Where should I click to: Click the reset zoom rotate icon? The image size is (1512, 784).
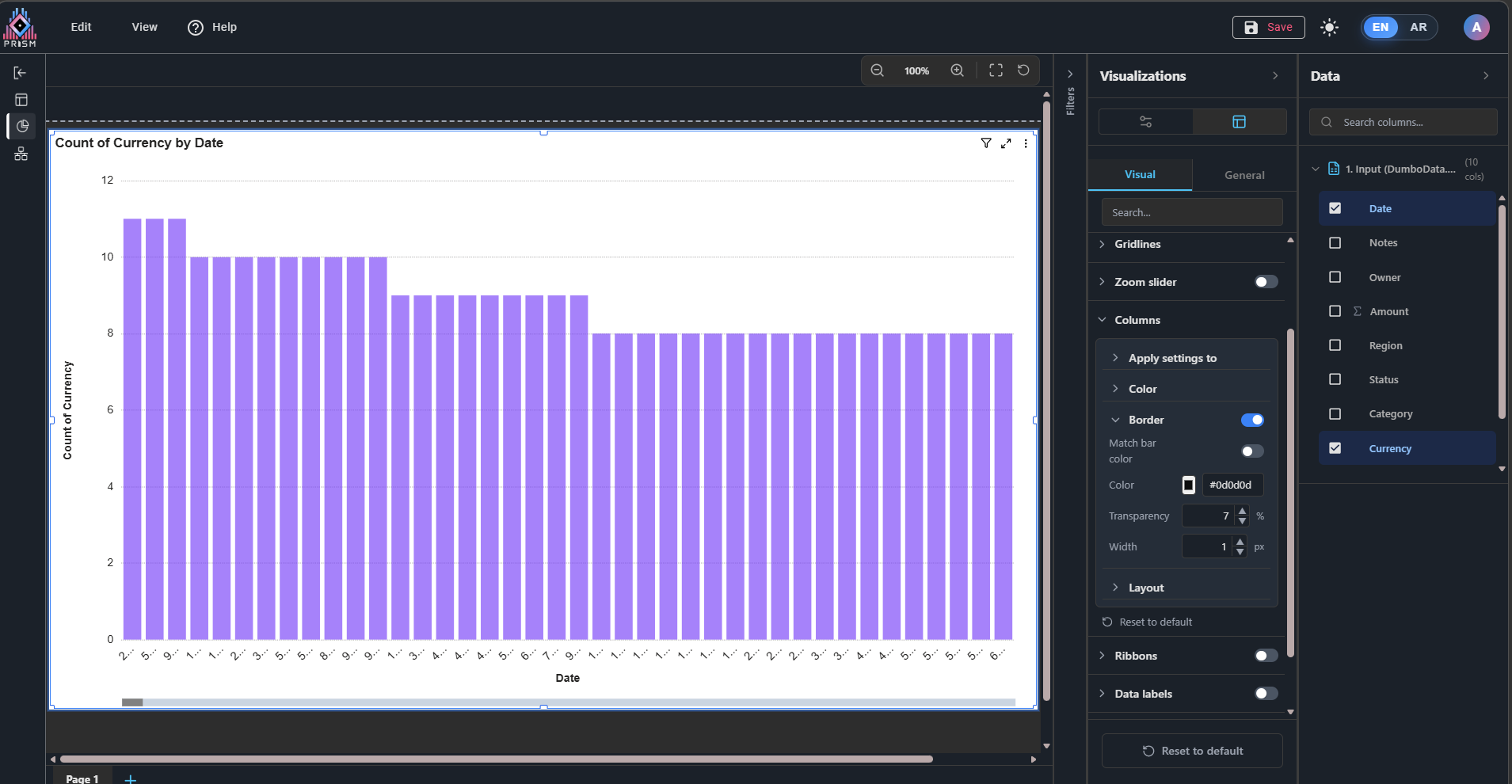pos(1023,70)
